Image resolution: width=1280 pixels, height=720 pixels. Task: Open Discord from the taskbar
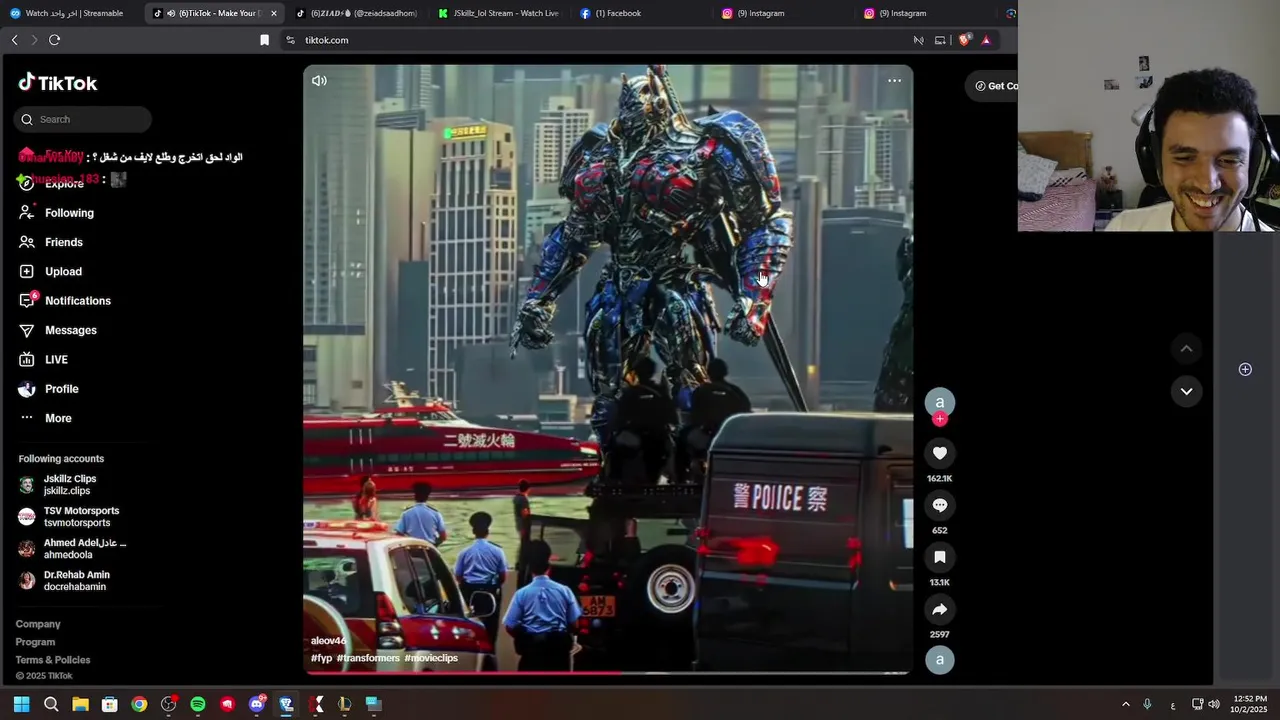[257, 704]
